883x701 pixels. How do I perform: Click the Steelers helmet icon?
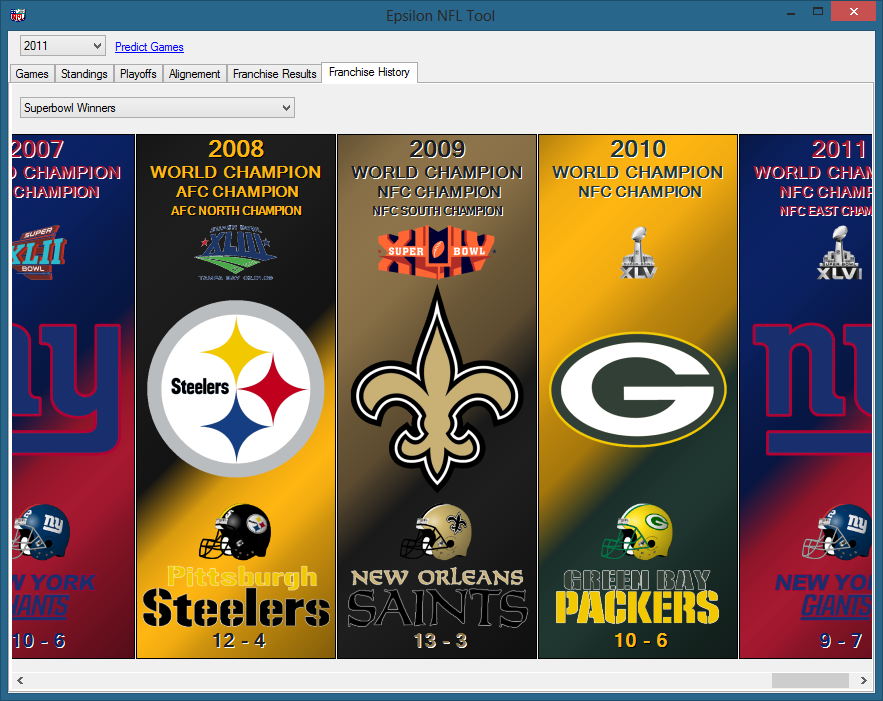click(x=235, y=532)
